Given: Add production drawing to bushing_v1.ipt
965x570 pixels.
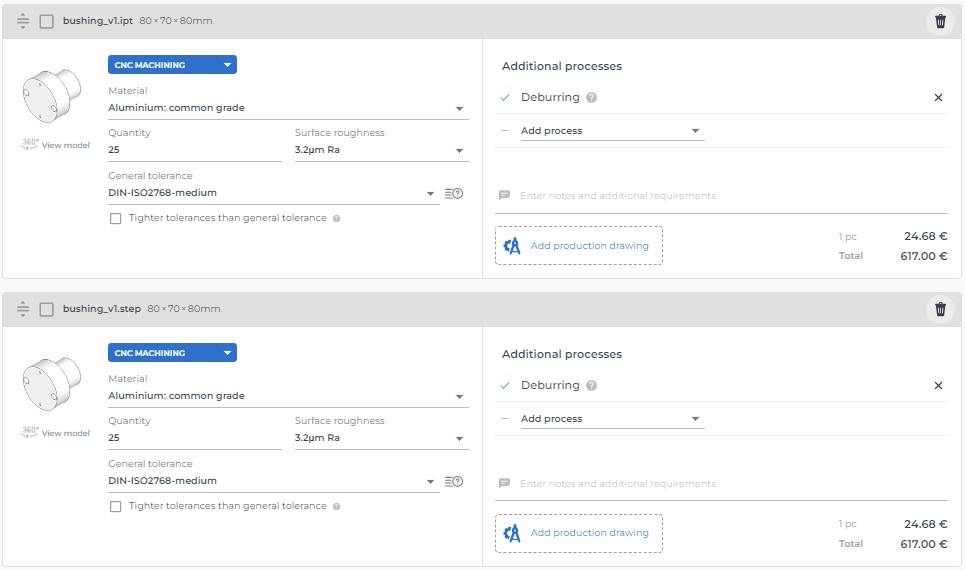Looking at the screenshot, I should [578, 246].
